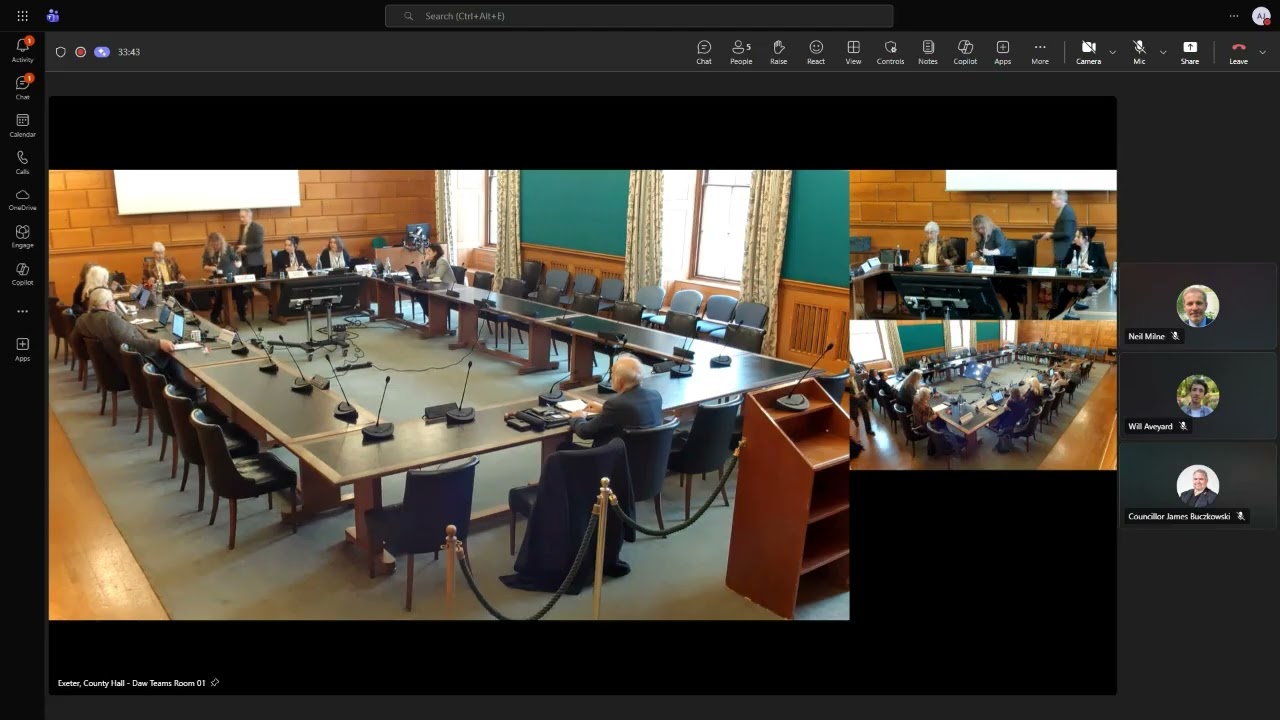The height and width of the screenshot is (720, 1280).
Task: Open Apps store in left sidebar
Action: click(22, 349)
